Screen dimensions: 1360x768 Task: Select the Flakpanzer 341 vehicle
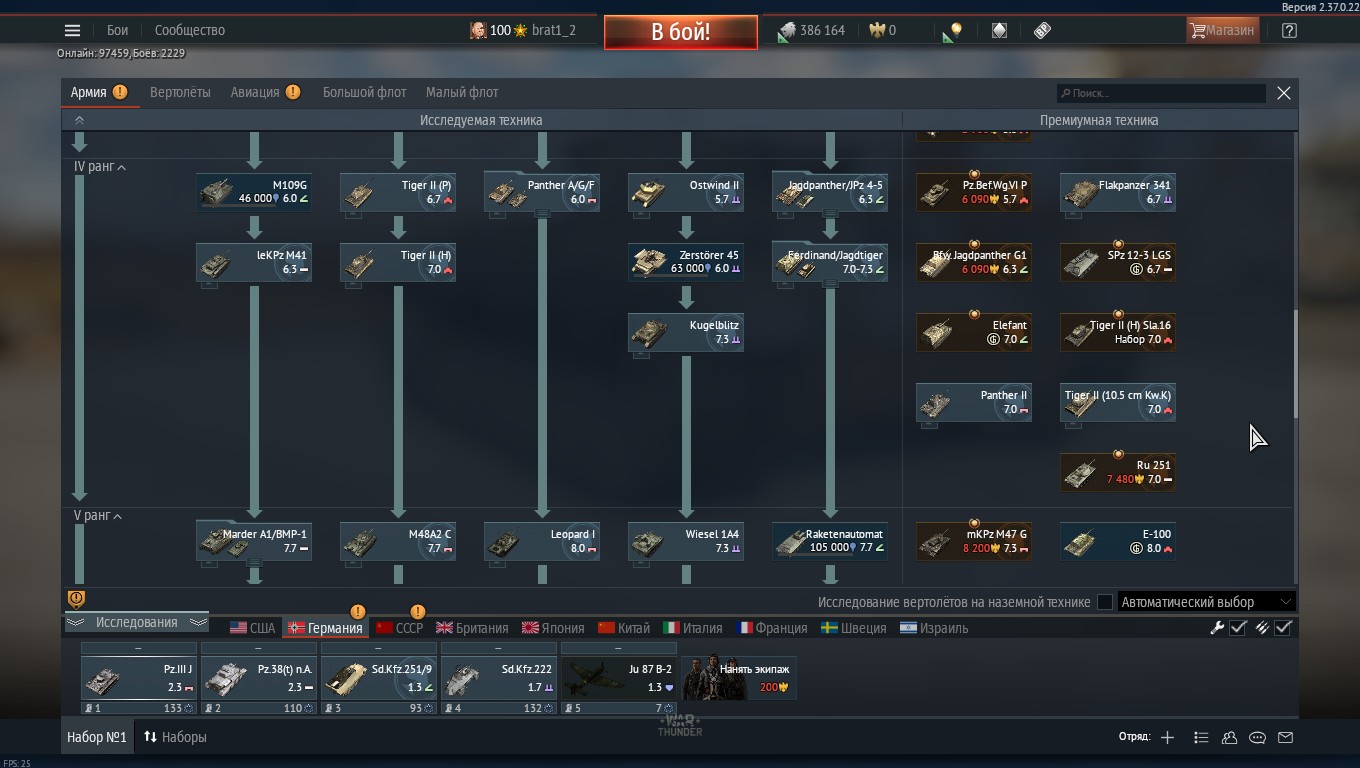click(1118, 192)
